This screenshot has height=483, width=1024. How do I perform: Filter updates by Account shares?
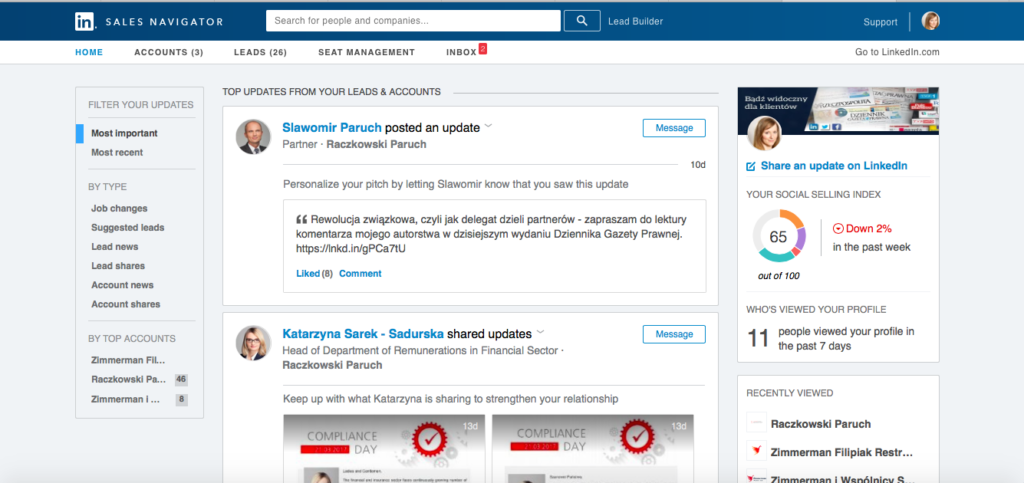[x=126, y=304]
